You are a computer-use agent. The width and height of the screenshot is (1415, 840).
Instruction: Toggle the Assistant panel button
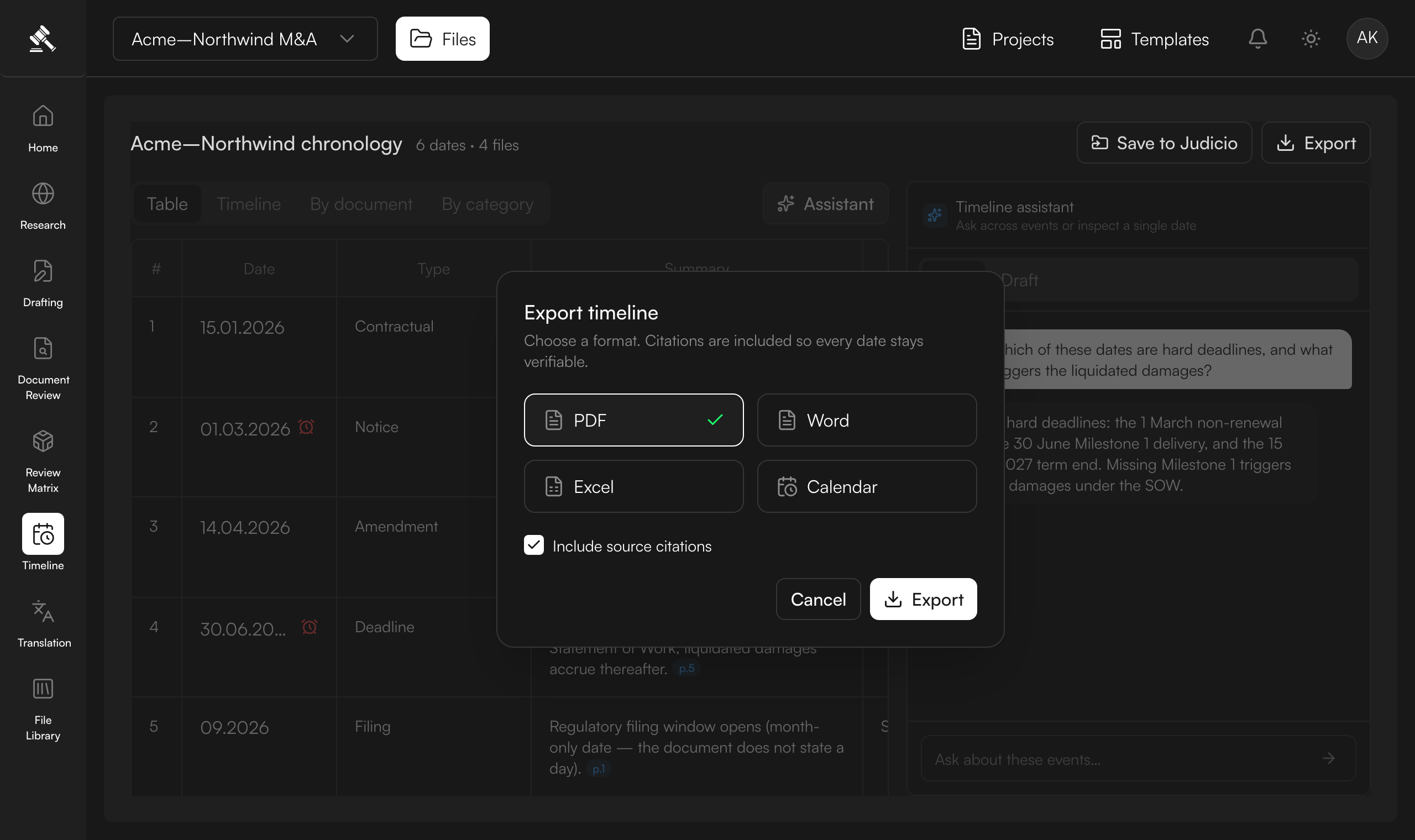[825, 204]
